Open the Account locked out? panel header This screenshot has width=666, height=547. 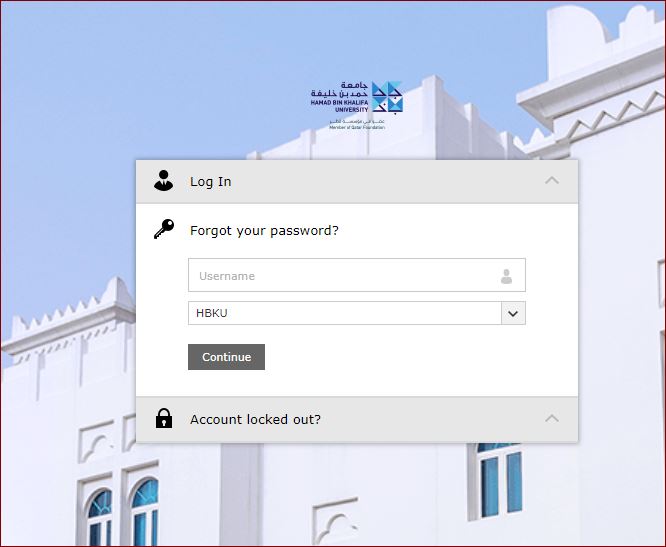pos(357,420)
